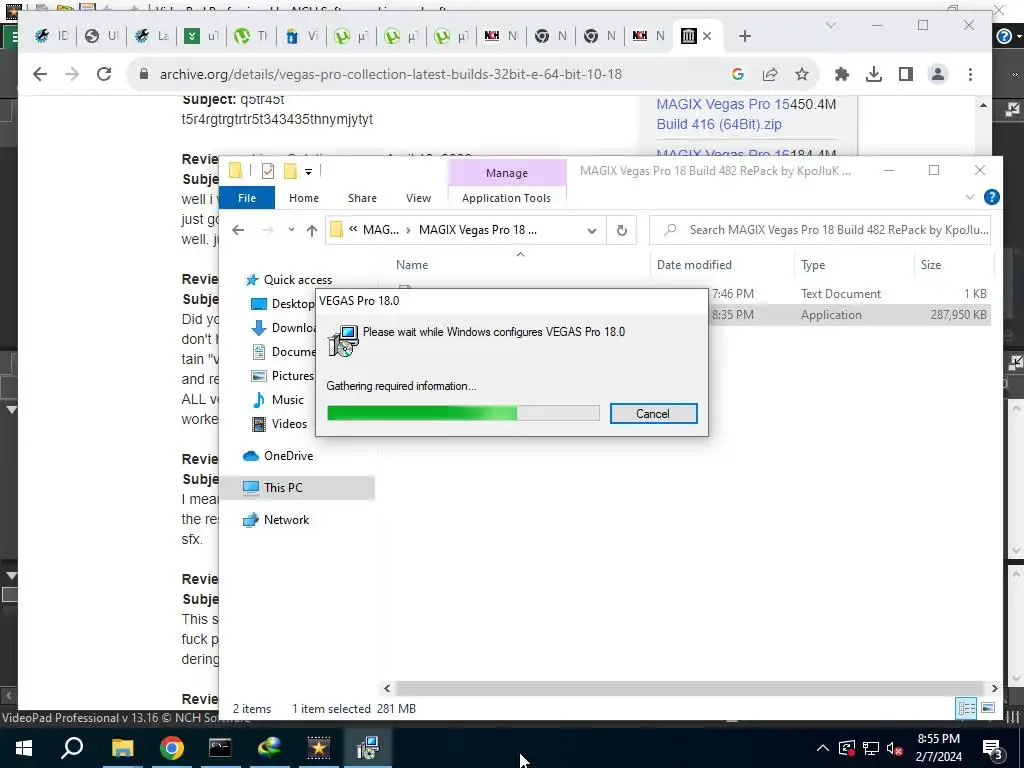Expand the Explorer address bar history dropdown
1024x768 pixels.
(592, 231)
